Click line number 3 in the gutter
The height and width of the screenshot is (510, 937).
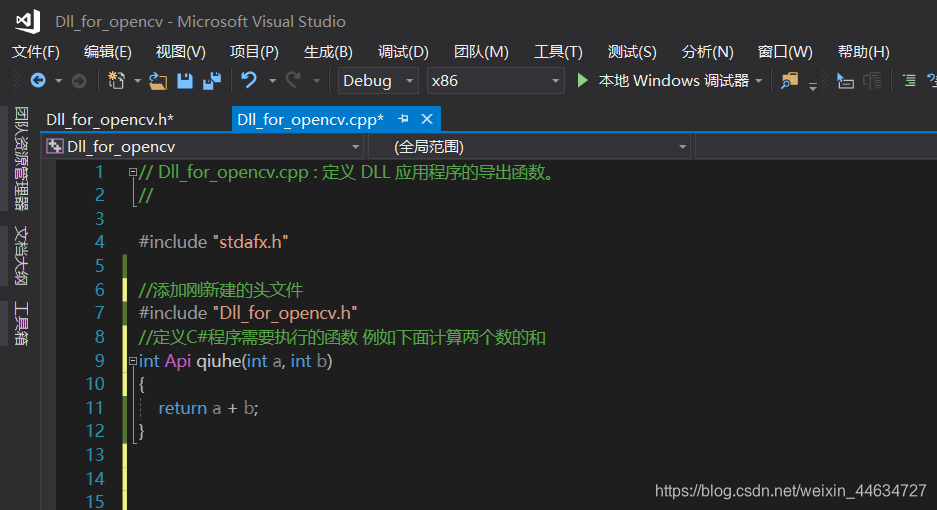100,219
